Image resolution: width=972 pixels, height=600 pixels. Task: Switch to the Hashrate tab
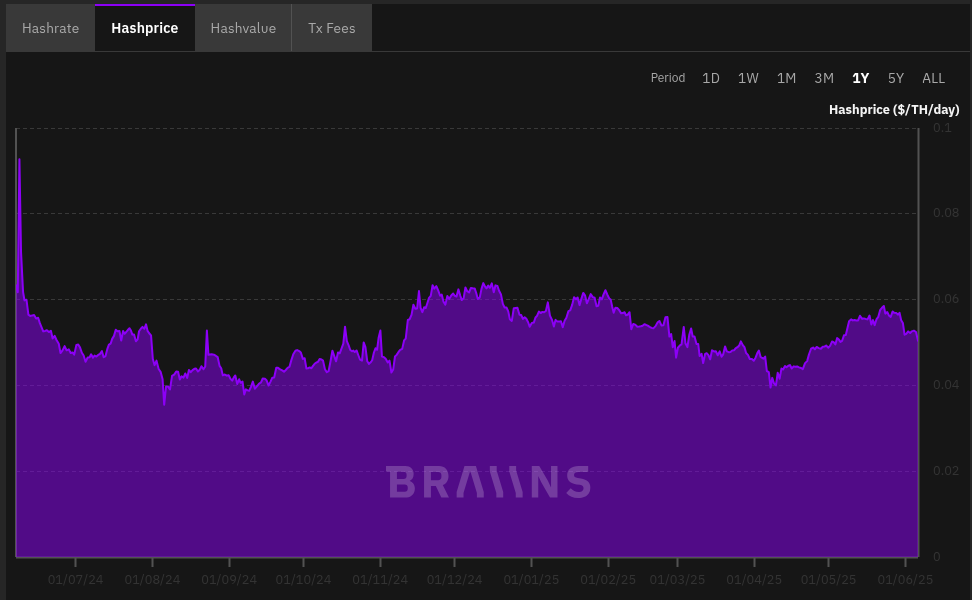50,28
